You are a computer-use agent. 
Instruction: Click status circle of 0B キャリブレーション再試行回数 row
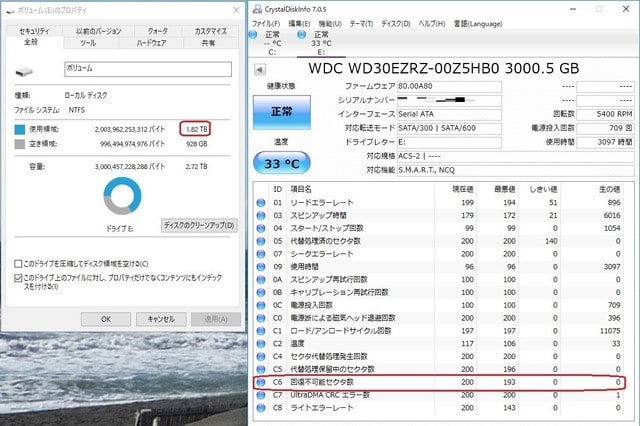(x=261, y=293)
